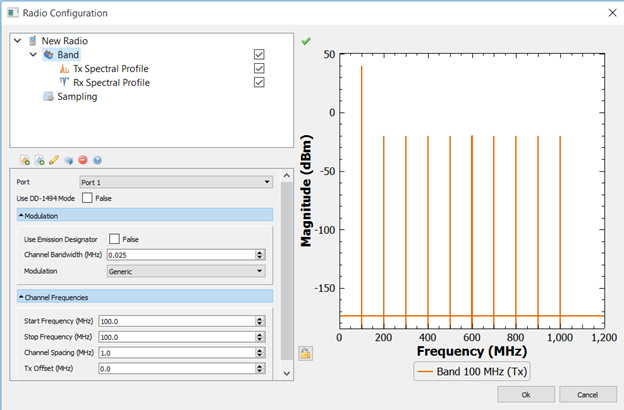
Task: Enable Use Emission Designator checkbox
Action: (114, 239)
